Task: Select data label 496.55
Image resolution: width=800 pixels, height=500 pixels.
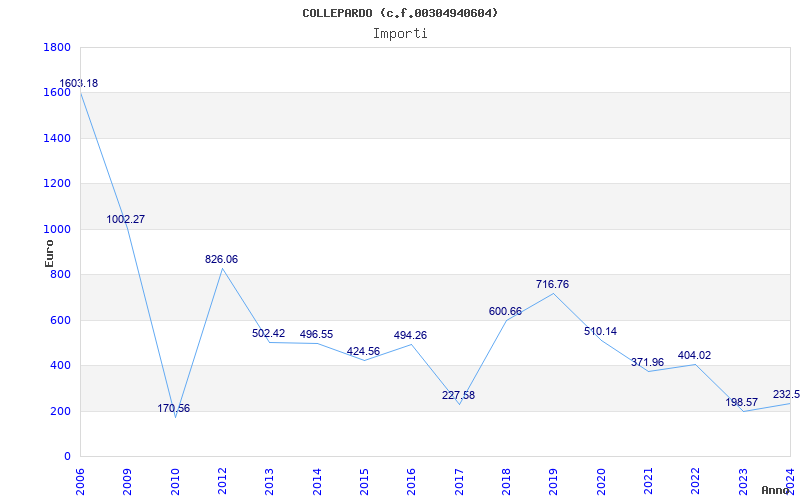Action: coord(316,334)
